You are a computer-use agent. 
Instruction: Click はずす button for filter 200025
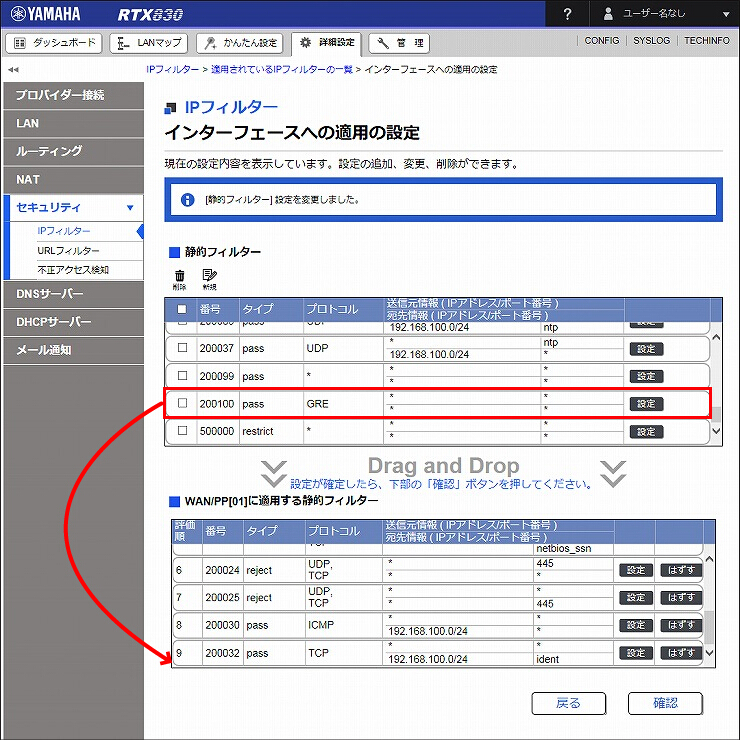tap(681, 598)
